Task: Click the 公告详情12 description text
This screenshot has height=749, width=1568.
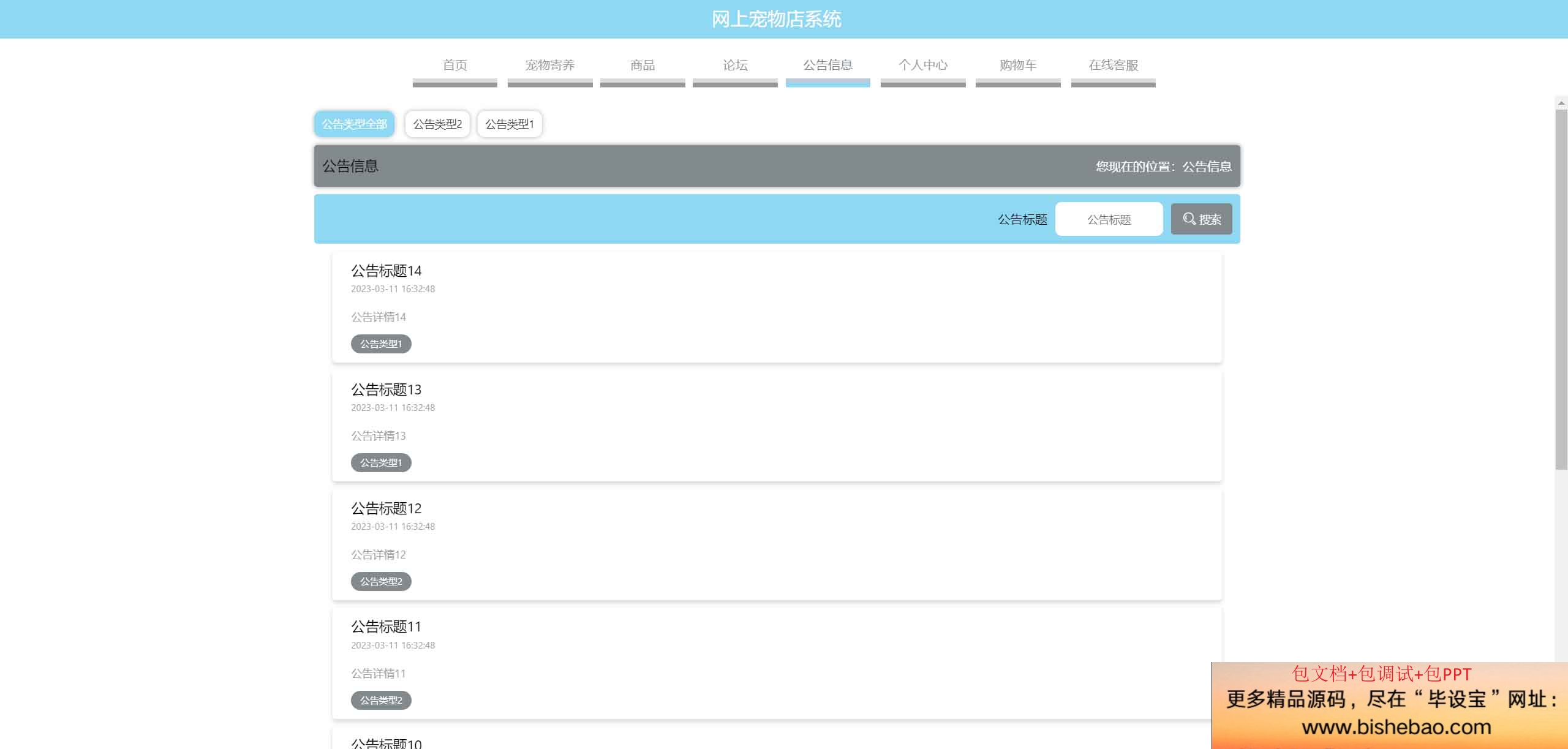Action: point(379,554)
